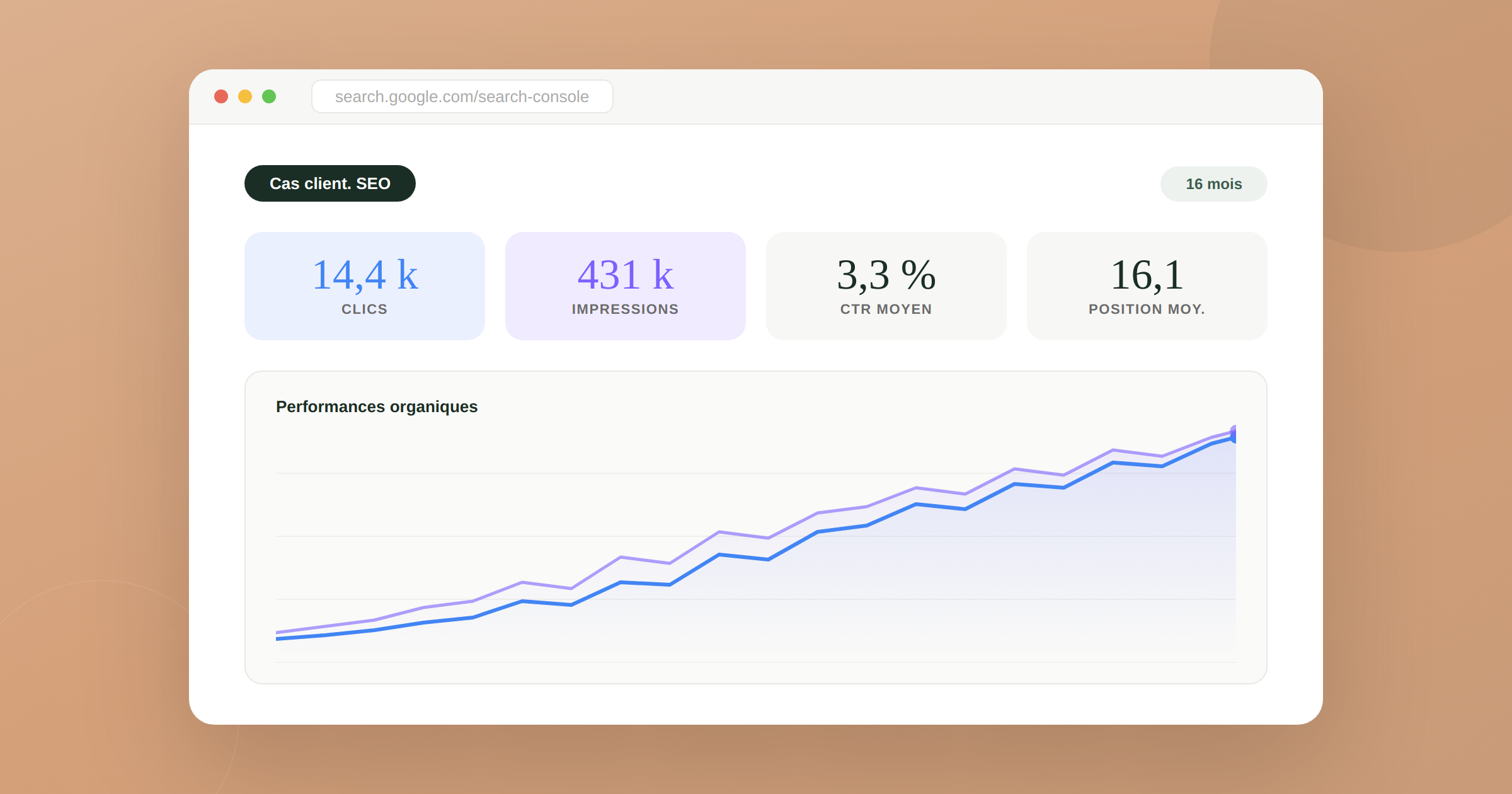Open the 16 mois period selector
Viewport: 1512px width, 794px height.
tap(1213, 184)
